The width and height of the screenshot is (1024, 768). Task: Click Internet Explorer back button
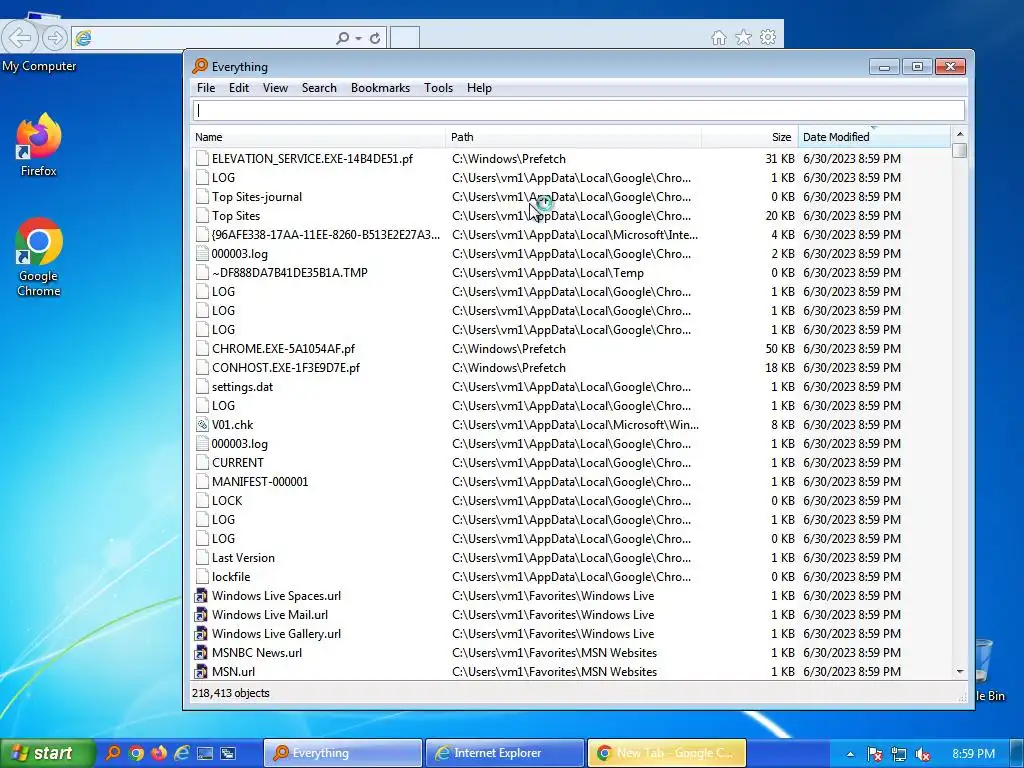click(x=20, y=38)
